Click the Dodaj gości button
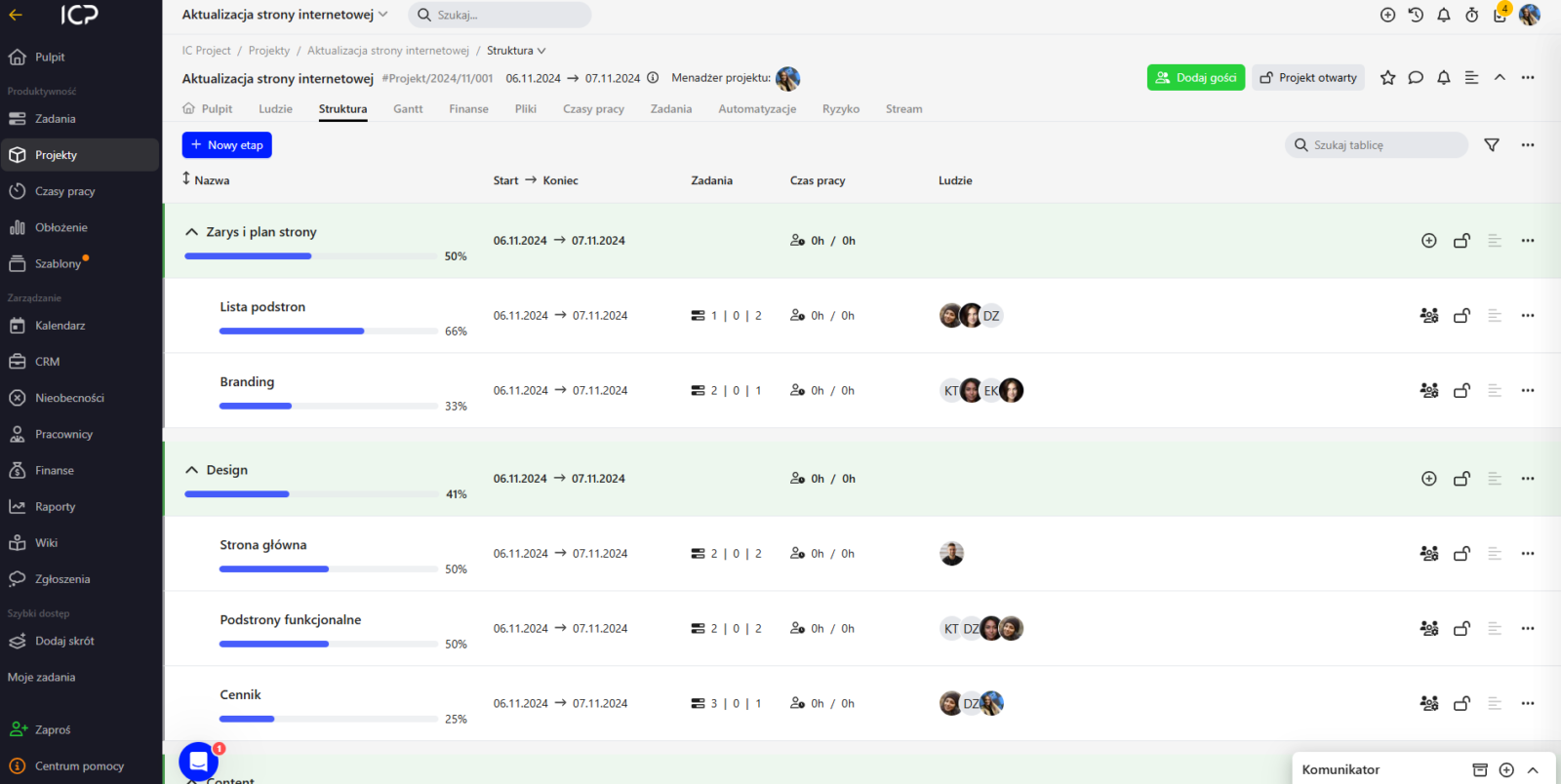 click(1195, 78)
